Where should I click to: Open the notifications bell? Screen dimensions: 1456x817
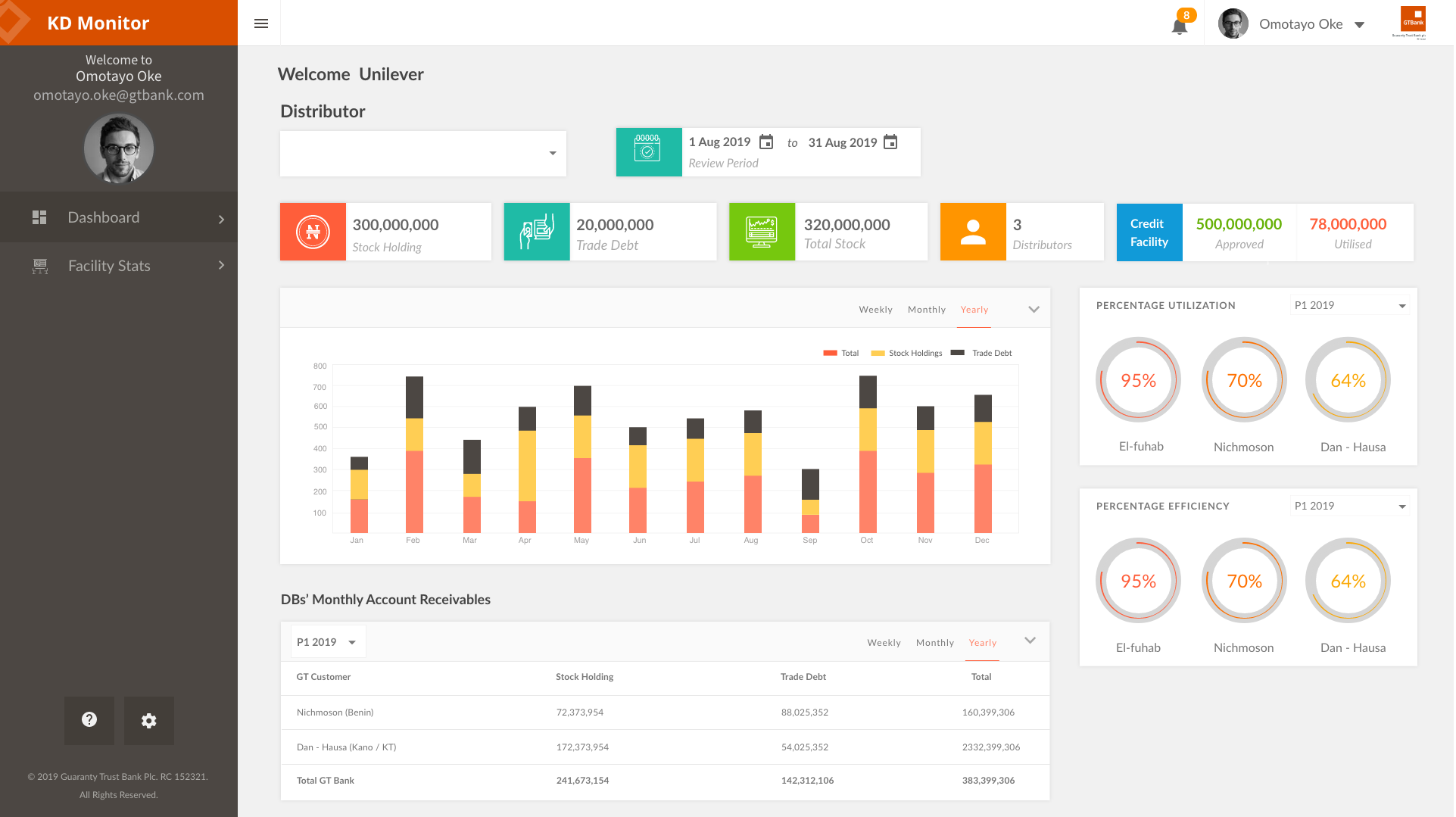(x=1180, y=27)
